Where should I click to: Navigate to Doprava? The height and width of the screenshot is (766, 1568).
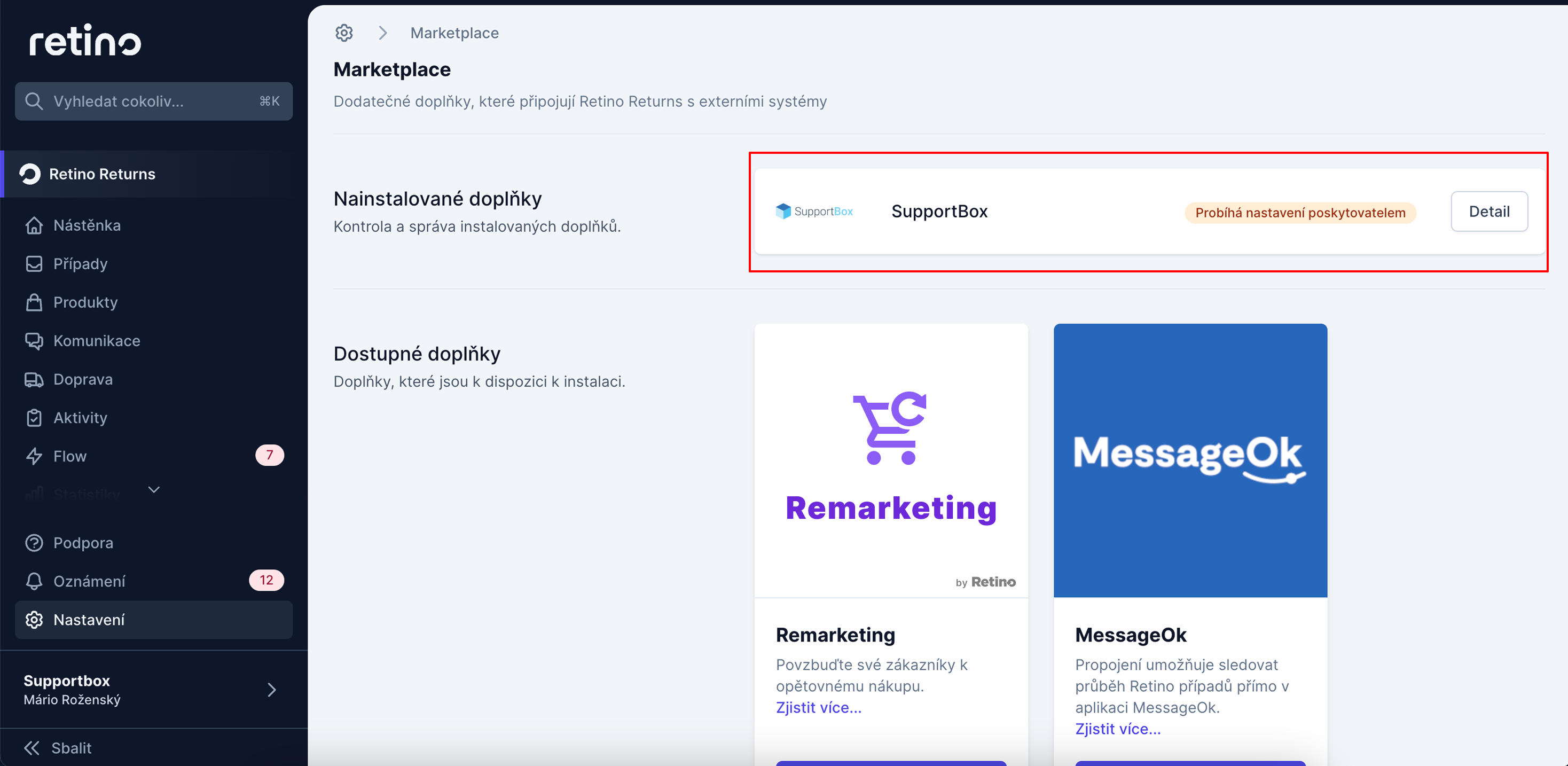point(154,379)
